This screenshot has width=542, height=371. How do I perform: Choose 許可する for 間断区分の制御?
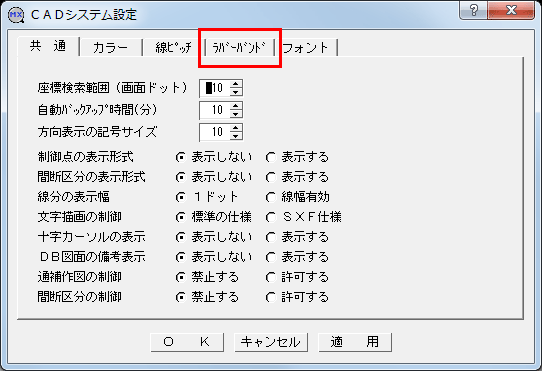coord(297,297)
